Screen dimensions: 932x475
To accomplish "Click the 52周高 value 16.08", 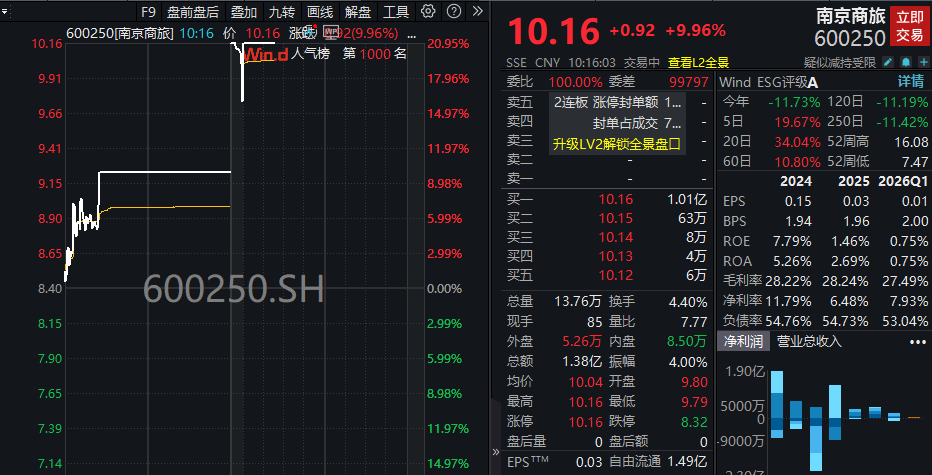I will click(911, 142).
